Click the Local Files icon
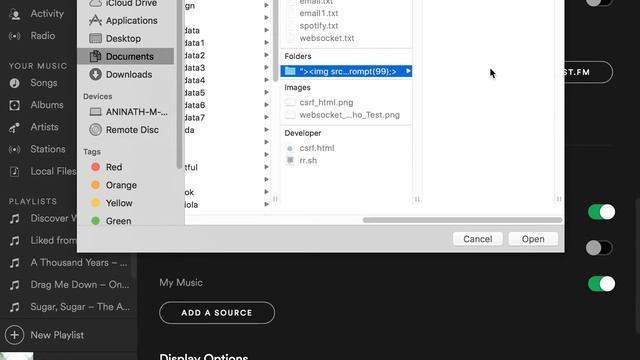The height and width of the screenshot is (360, 640). tap(15, 171)
